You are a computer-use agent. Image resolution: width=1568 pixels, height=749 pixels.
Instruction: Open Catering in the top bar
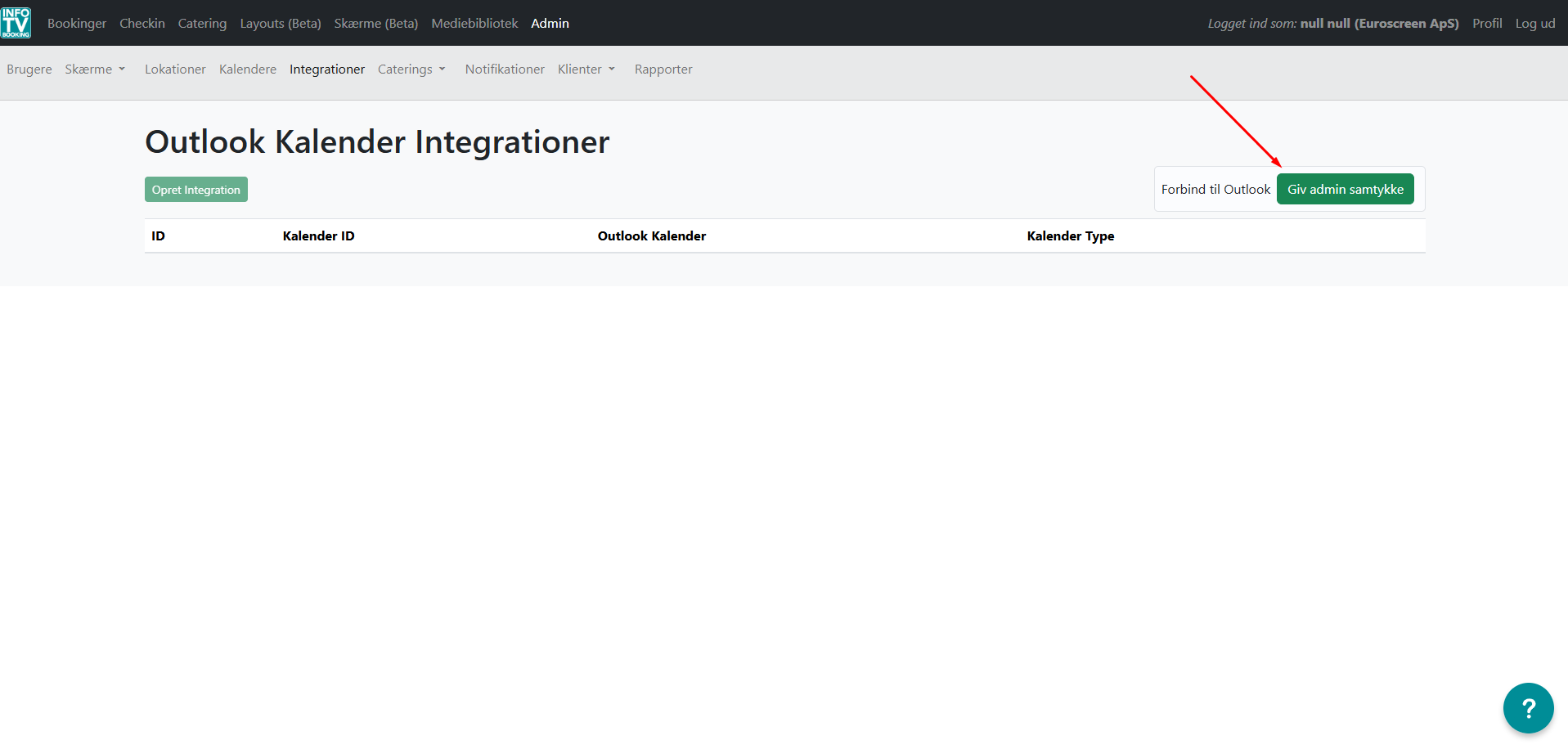pos(202,24)
